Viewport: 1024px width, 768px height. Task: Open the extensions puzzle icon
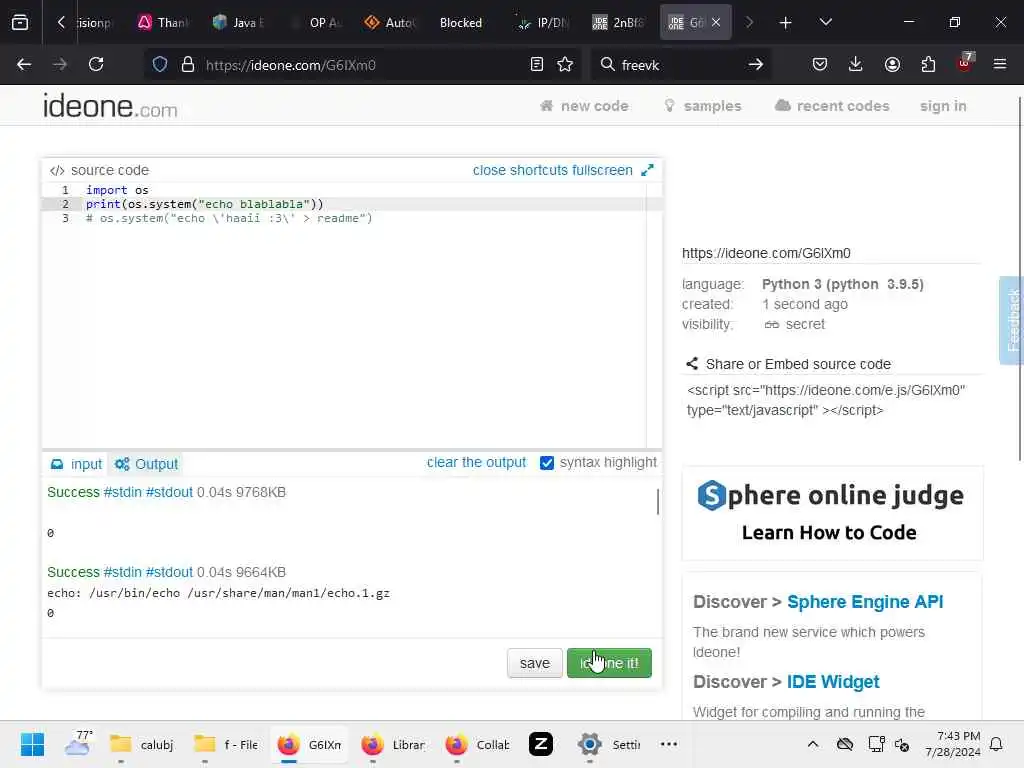tap(928, 64)
